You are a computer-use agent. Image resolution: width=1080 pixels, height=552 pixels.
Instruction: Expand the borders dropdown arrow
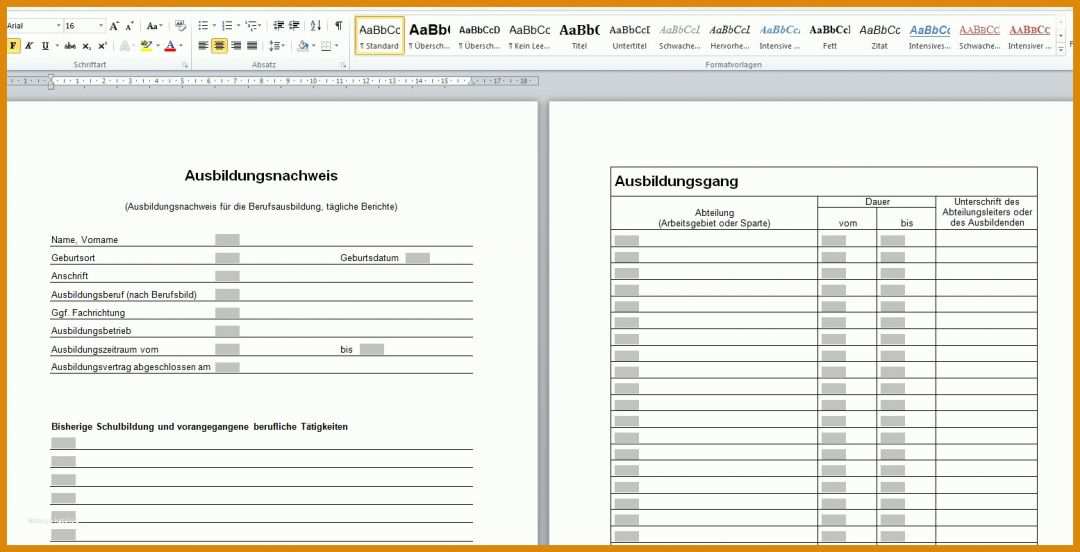pos(337,46)
